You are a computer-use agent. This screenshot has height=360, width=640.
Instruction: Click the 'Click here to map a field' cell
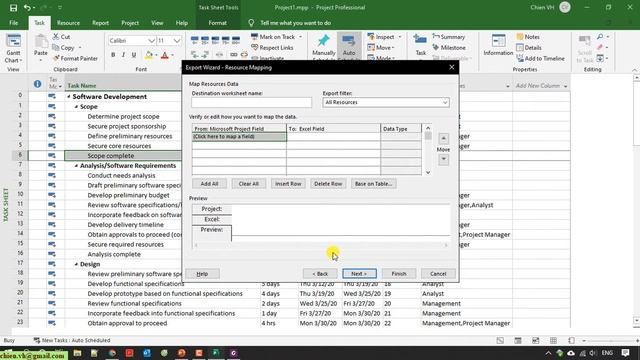pos(239,137)
